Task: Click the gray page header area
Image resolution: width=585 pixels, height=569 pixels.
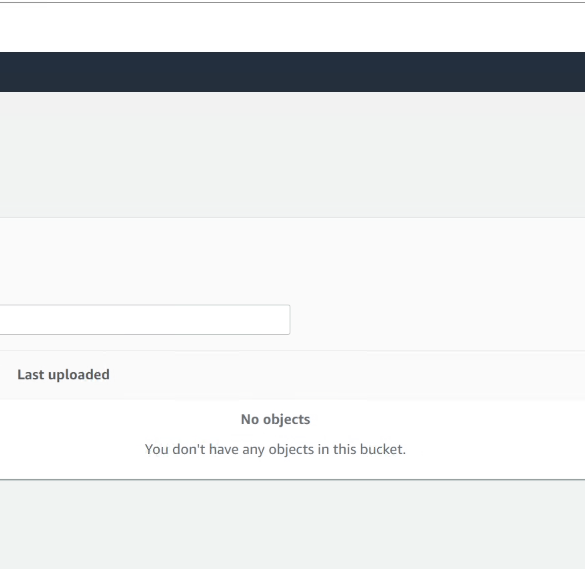Action: click(292, 154)
